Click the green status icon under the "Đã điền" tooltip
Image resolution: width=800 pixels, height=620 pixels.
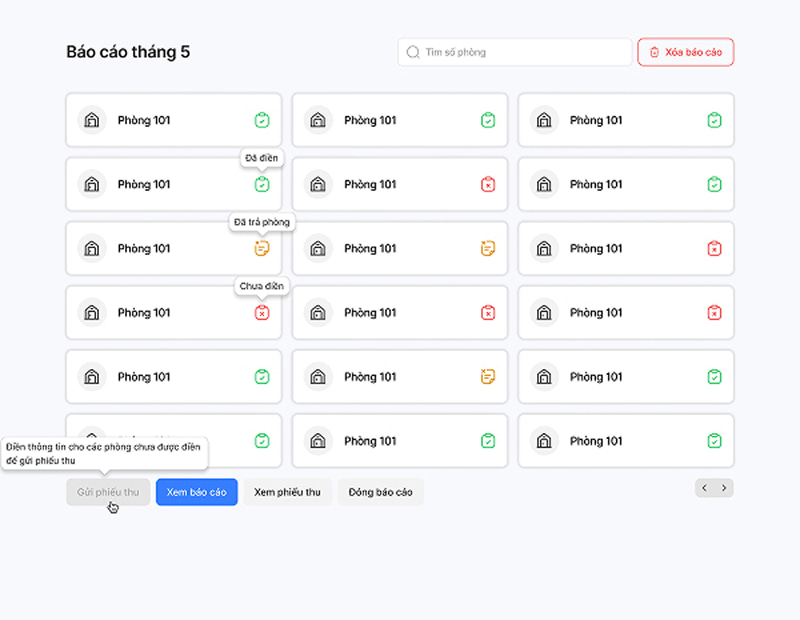pyautogui.click(x=262, y=184)
